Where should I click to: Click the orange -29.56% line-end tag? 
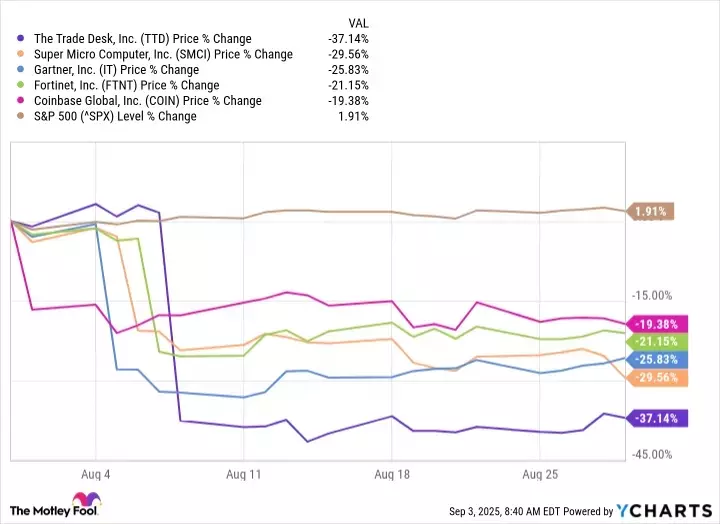coord(658,378)
